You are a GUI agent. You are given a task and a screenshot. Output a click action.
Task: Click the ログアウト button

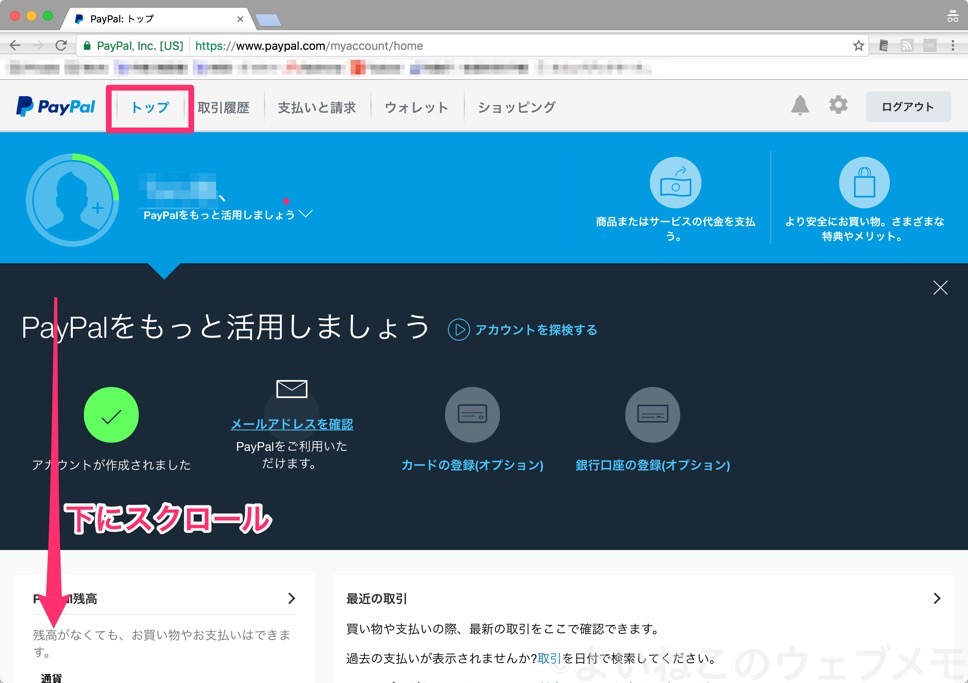(907, 105)
